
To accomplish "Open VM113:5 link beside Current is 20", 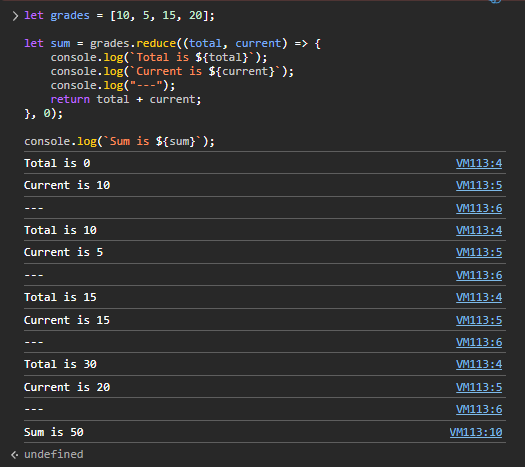I will tap(479, 387).
